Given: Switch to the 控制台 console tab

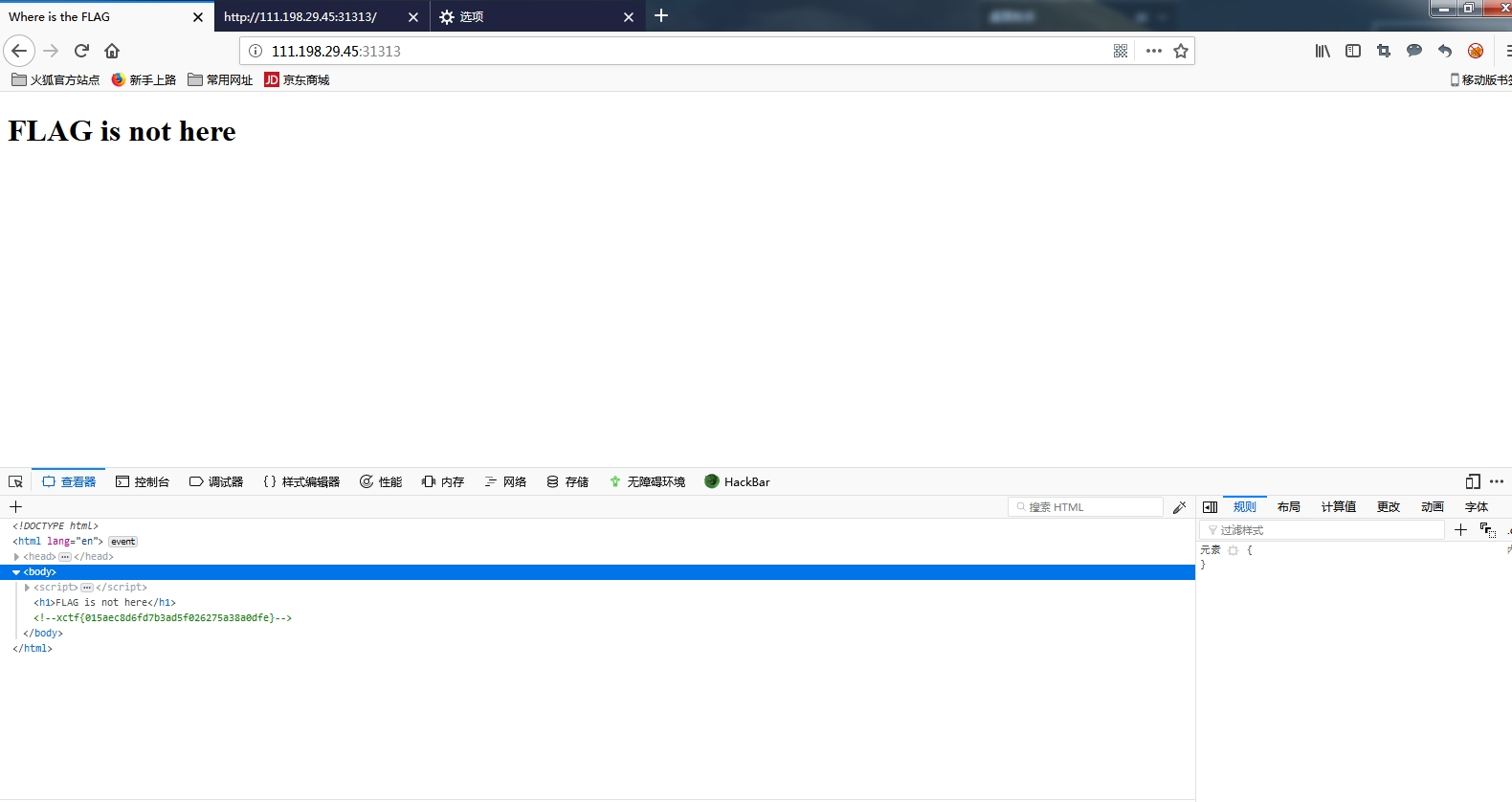Looking at the screenshot, I should pos(143,481).
